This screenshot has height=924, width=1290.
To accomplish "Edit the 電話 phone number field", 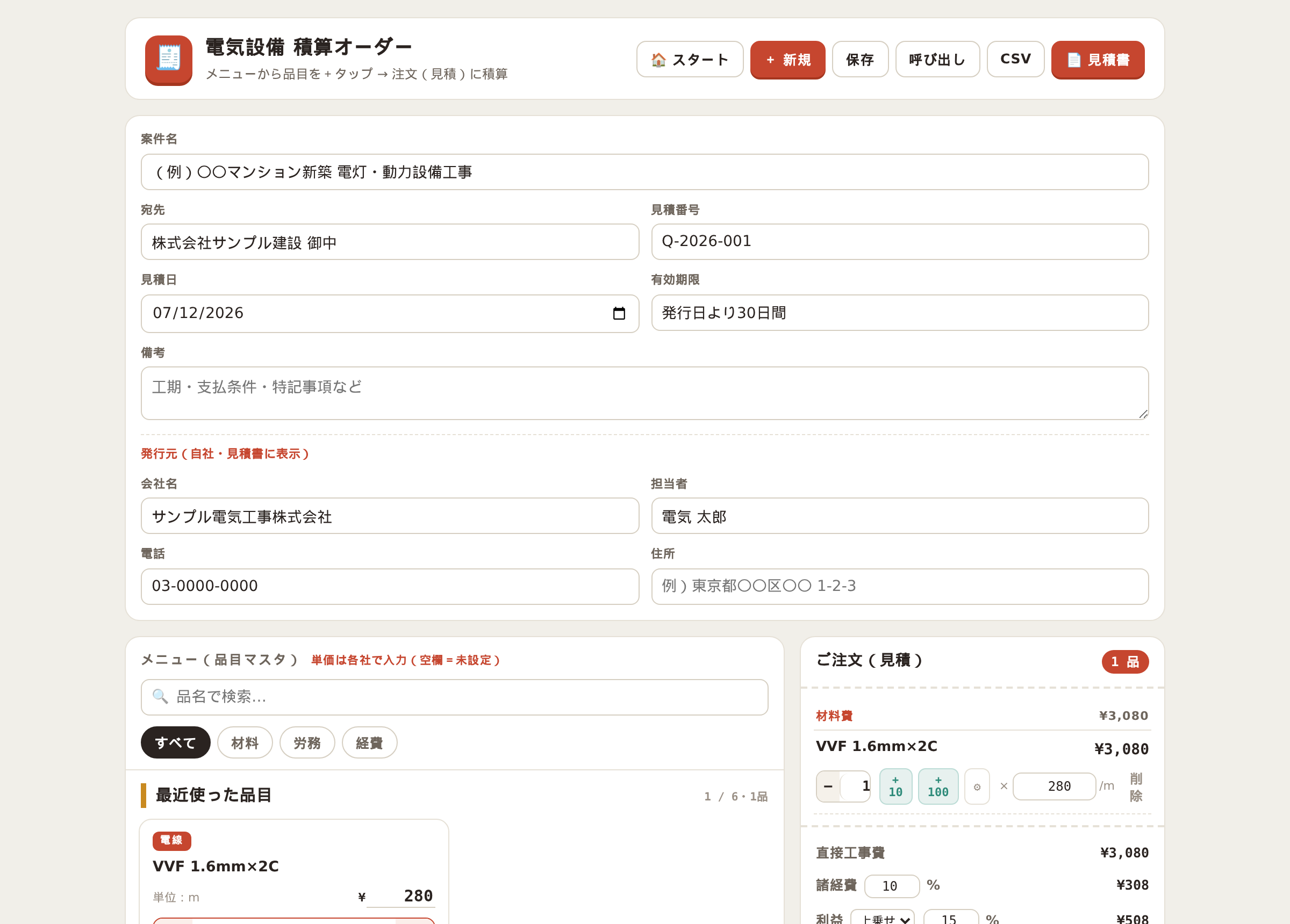I will point(390,586).
